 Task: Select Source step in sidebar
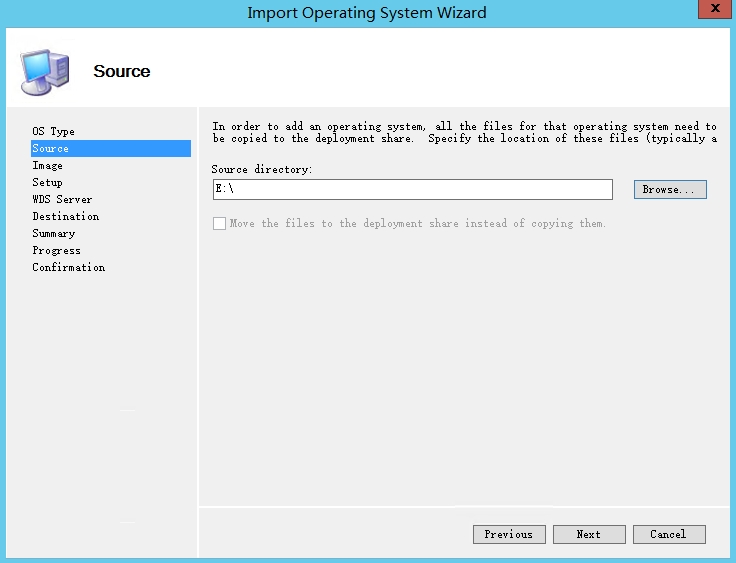(x=111, y=148)
